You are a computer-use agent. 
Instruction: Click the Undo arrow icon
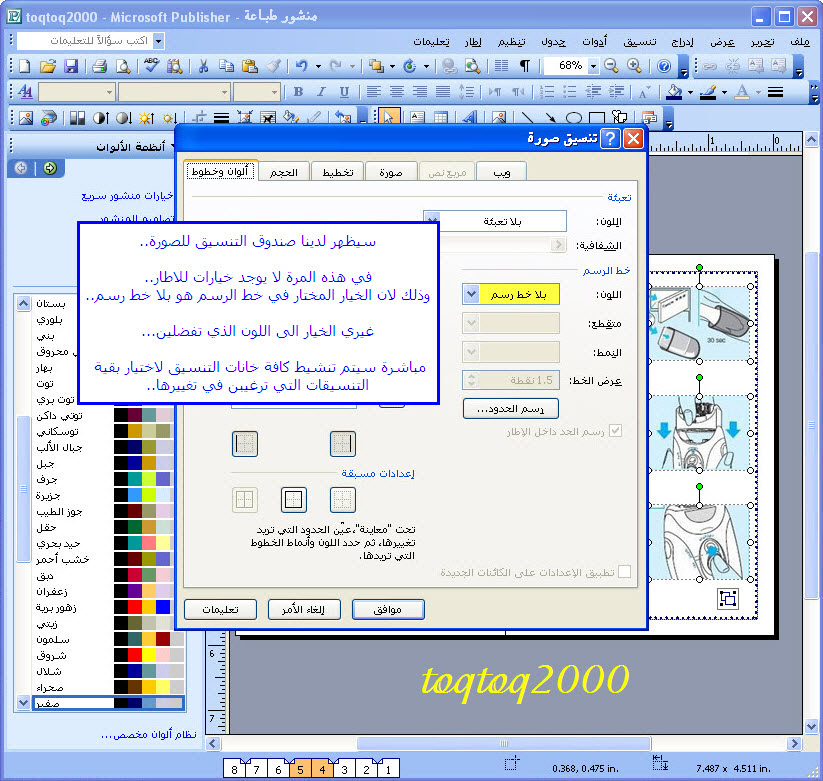click(301, 66)
